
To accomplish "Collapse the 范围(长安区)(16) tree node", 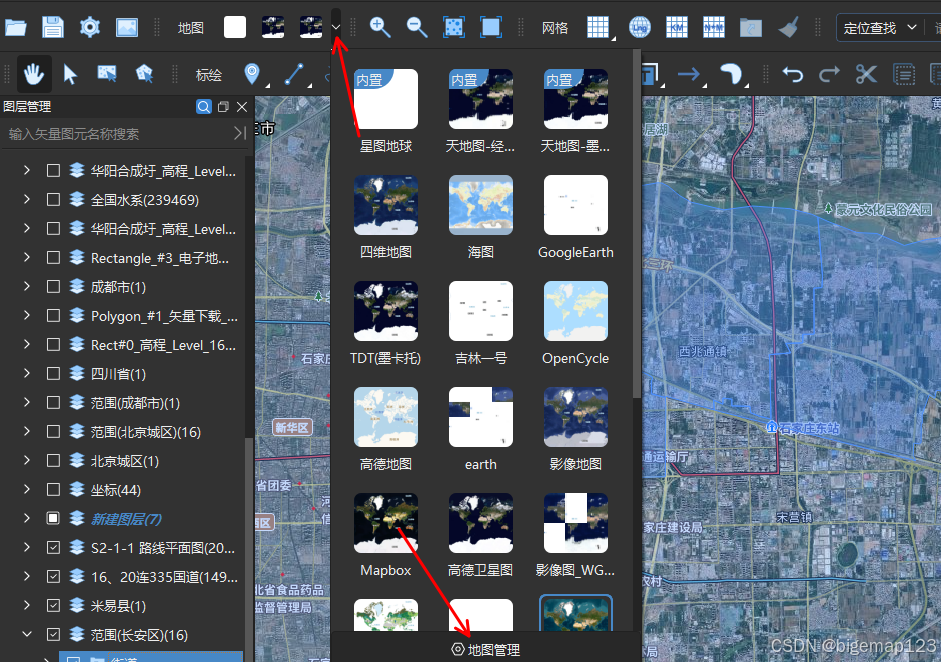I will point(27,634).
